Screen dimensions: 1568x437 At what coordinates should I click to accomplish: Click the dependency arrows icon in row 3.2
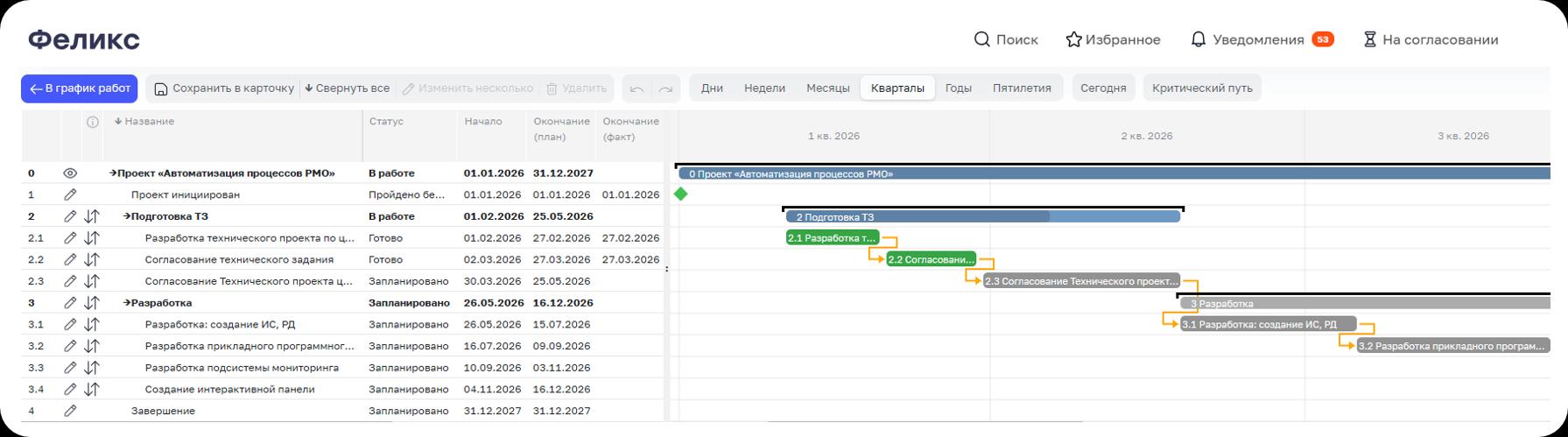click(x=92, y=346)
